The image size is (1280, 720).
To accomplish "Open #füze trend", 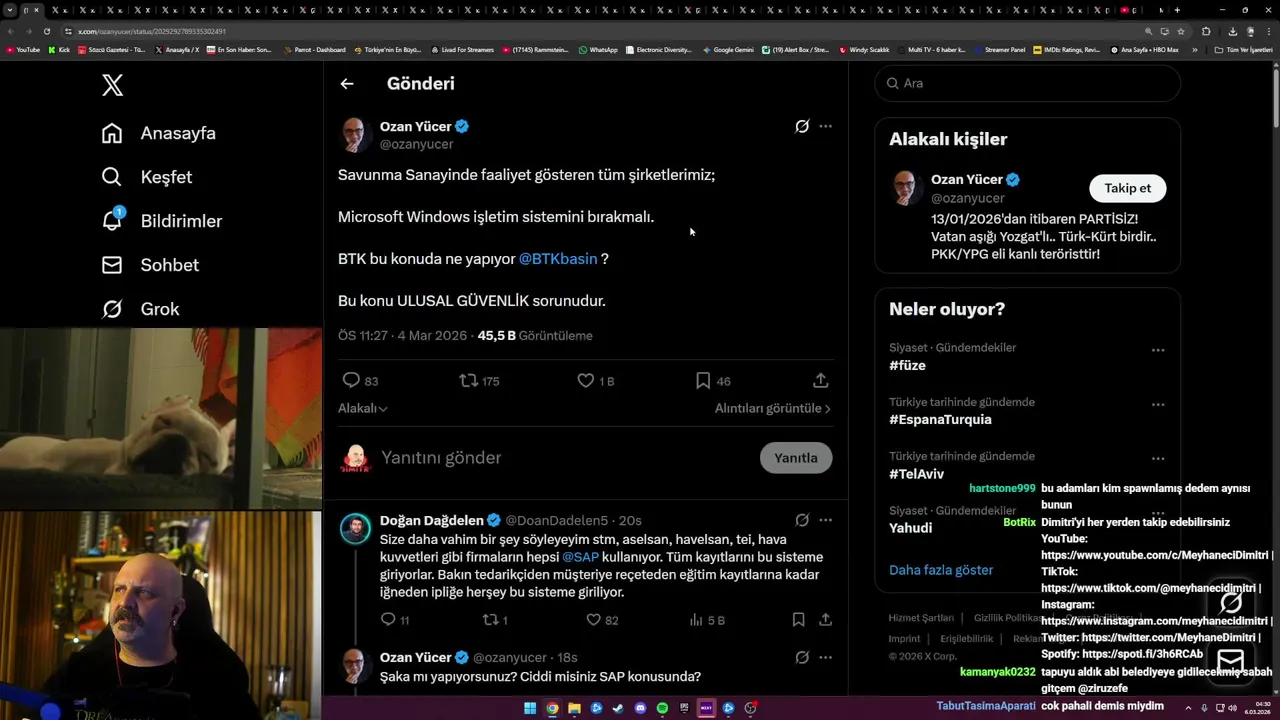I will (907, 366).
